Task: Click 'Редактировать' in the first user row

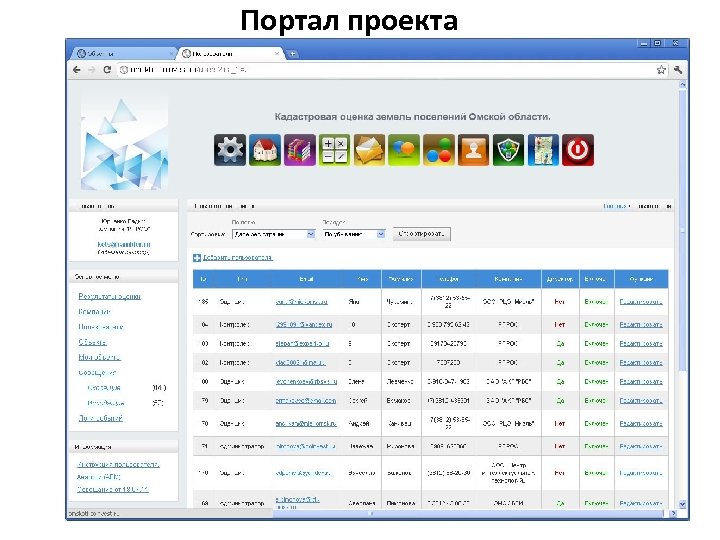Action: (x=641, y=302)
